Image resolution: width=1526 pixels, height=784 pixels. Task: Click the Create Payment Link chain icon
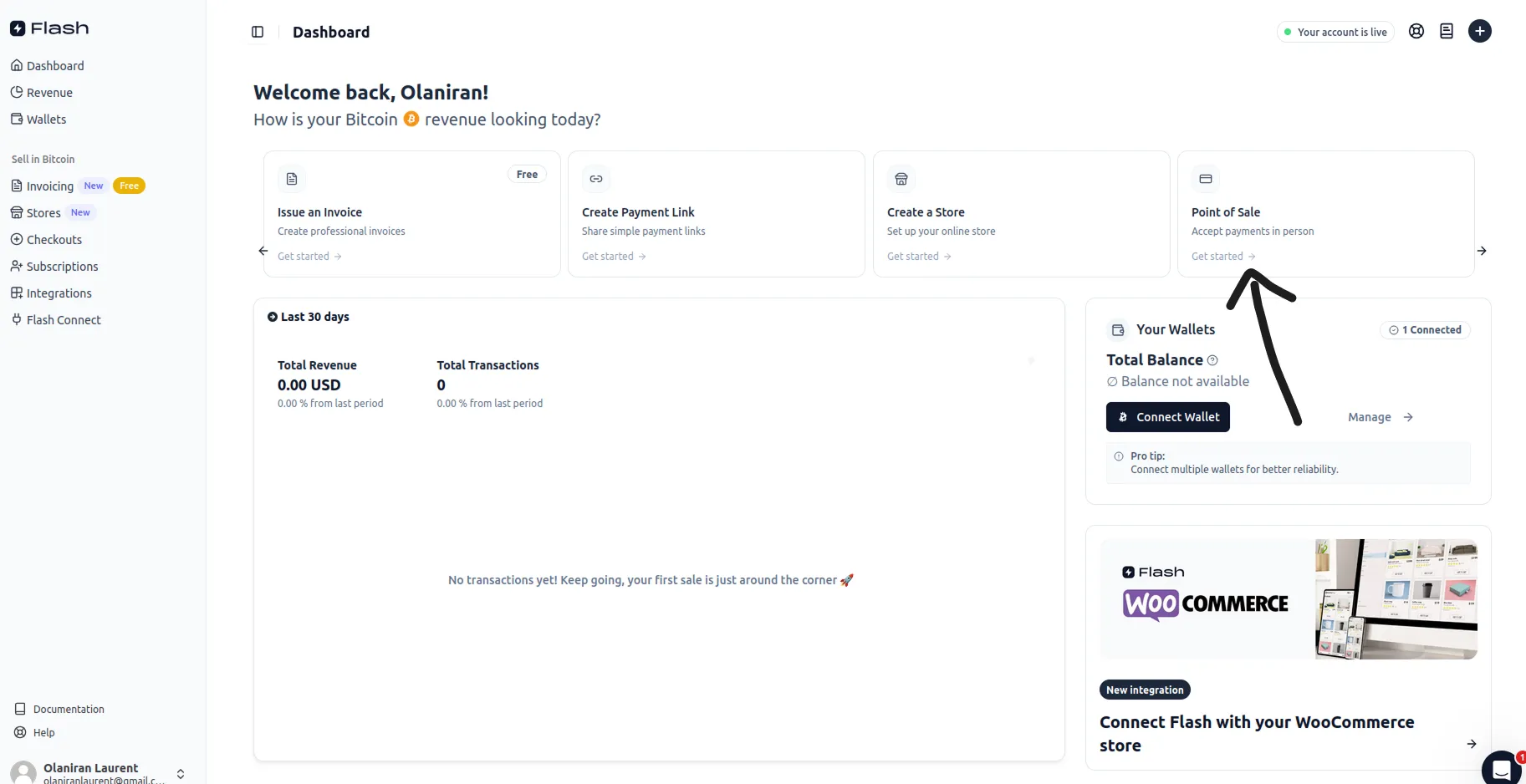(596, 179)
